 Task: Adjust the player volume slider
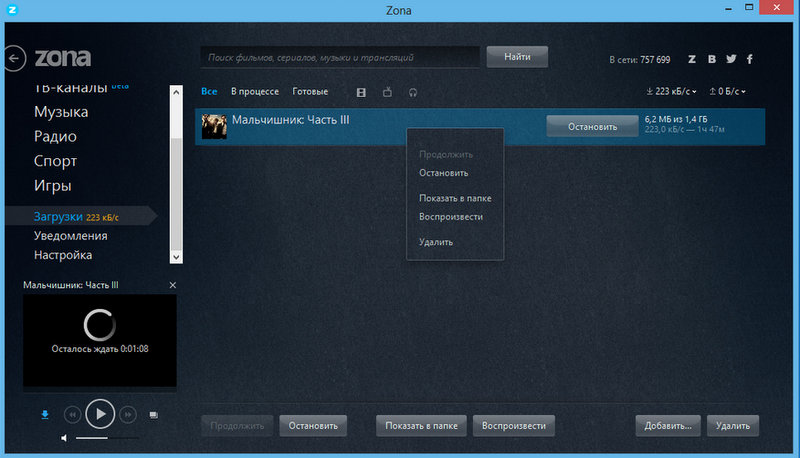pyautogui.click(x=107, y=438)
